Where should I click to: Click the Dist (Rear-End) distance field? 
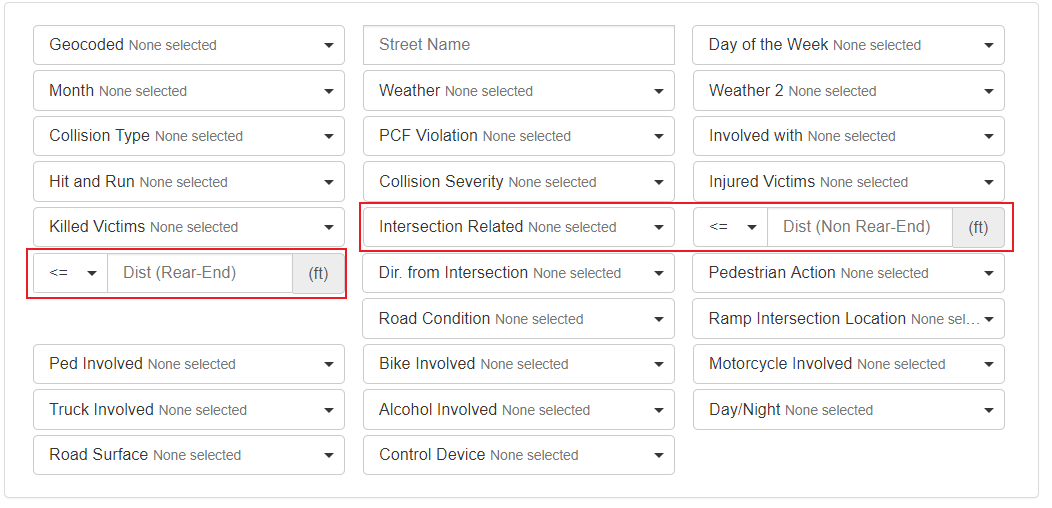click(199, 273)
